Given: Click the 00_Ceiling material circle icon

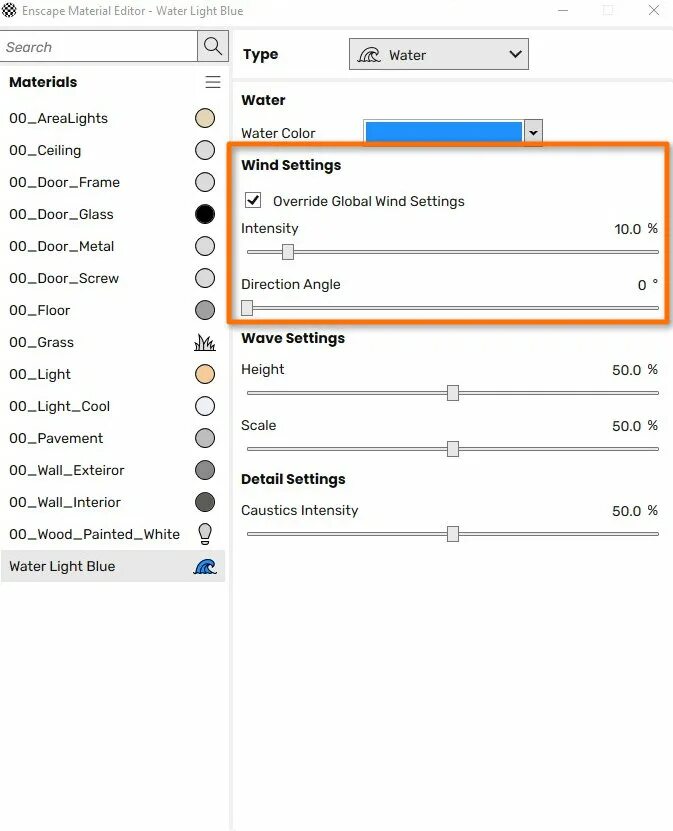Looking at the screenshot, I should (x=205, y=150).
